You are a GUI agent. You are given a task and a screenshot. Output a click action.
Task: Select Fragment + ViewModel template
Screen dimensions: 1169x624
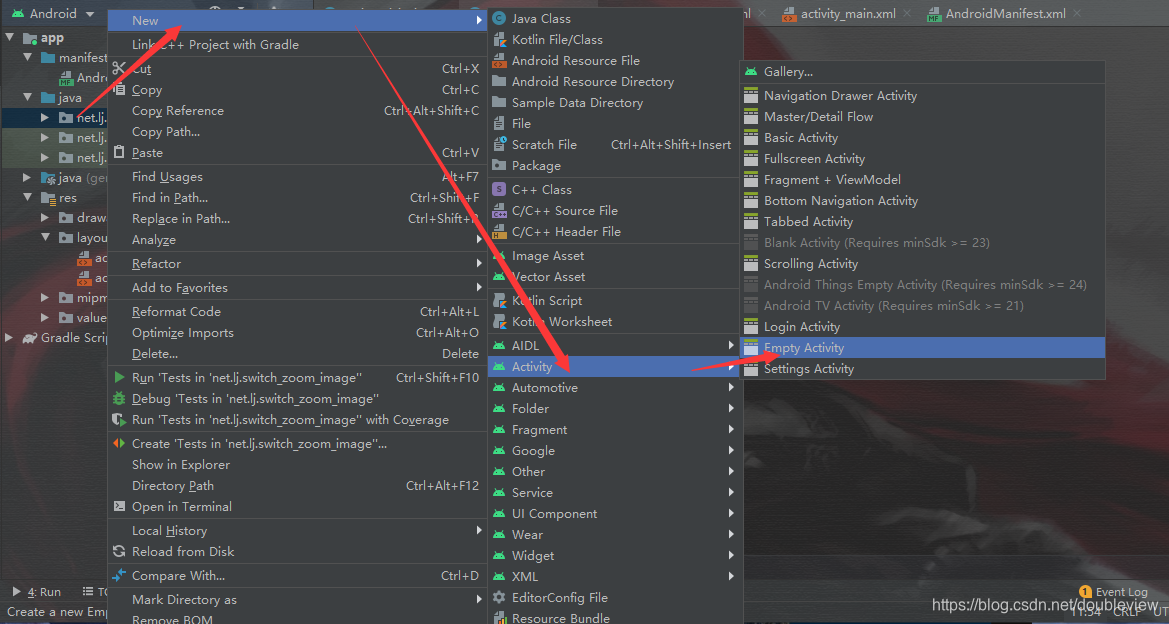point(922,180)
